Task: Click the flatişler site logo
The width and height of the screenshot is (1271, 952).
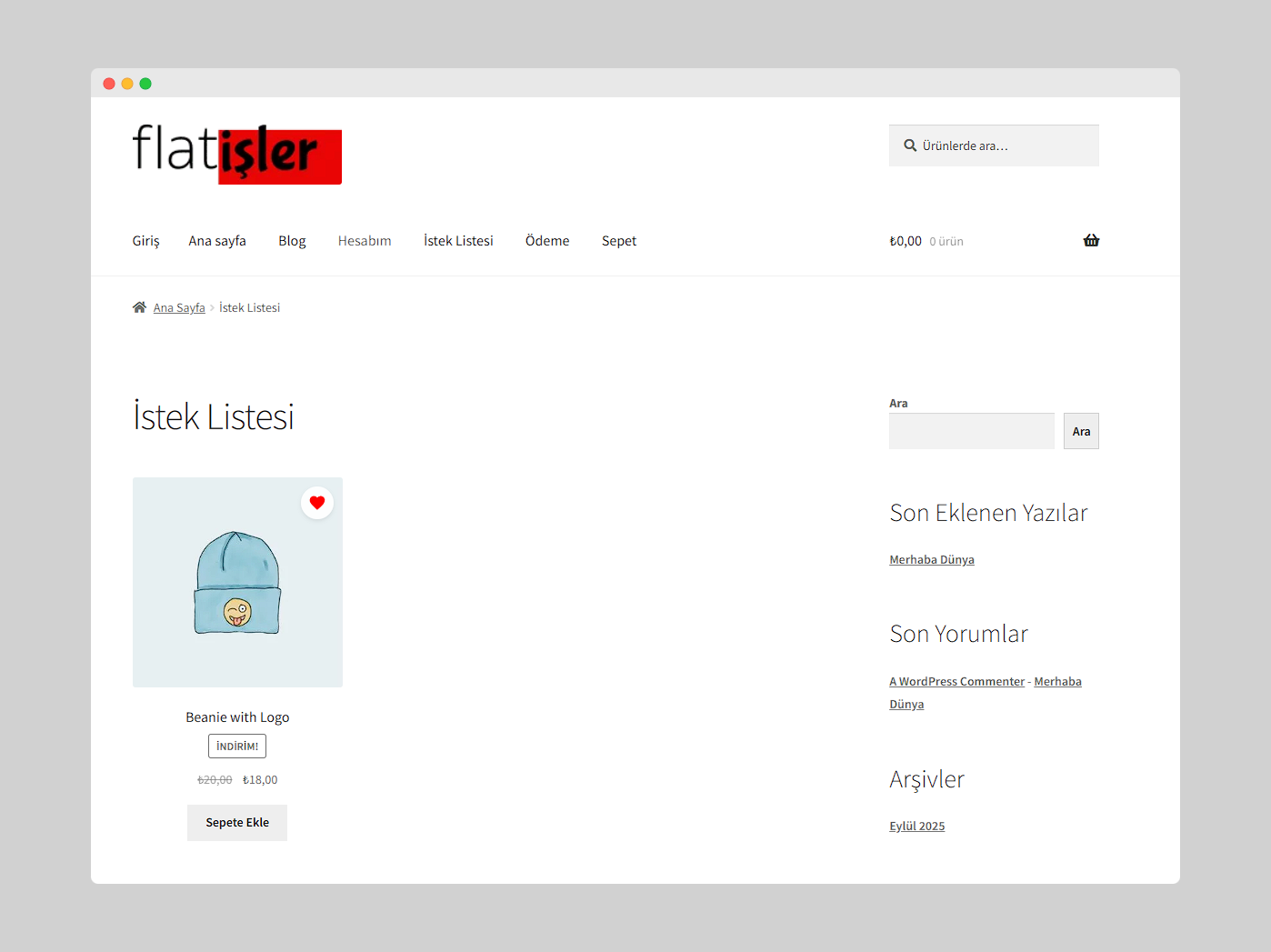Action: pos(236,155)
